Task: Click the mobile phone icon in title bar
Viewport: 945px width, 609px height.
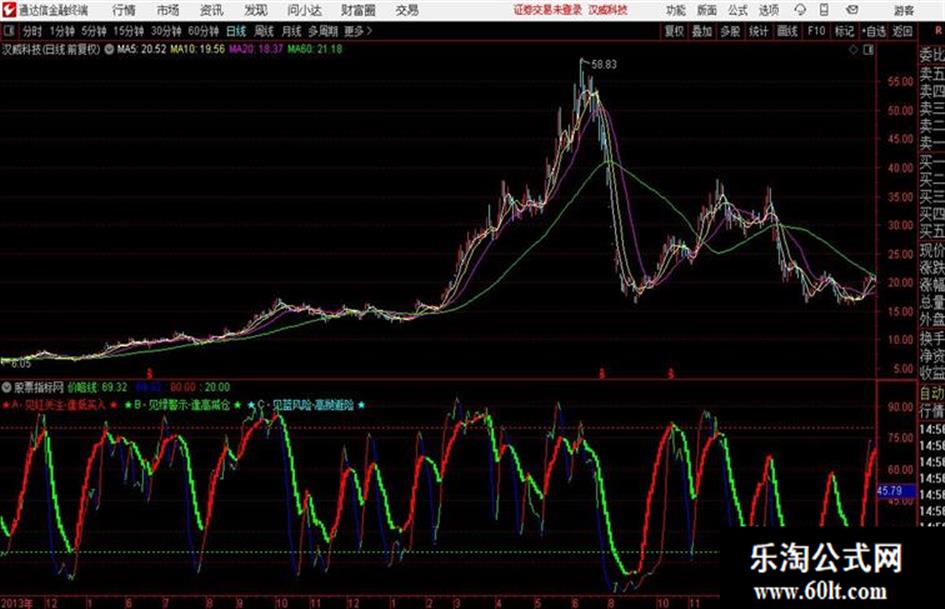Action: [x=824, y=10]
